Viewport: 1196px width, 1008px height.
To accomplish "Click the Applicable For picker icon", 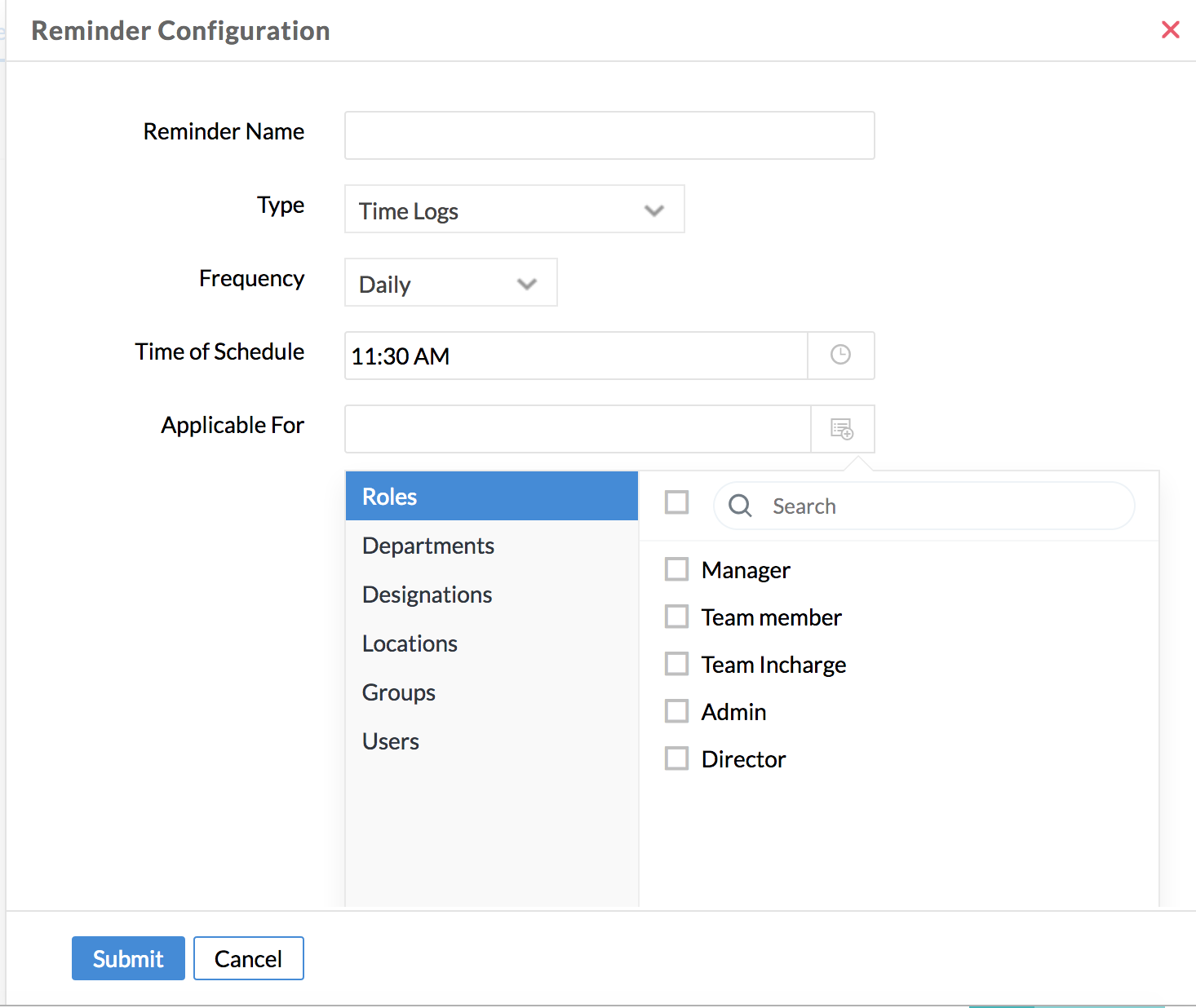I will [842, 428].
